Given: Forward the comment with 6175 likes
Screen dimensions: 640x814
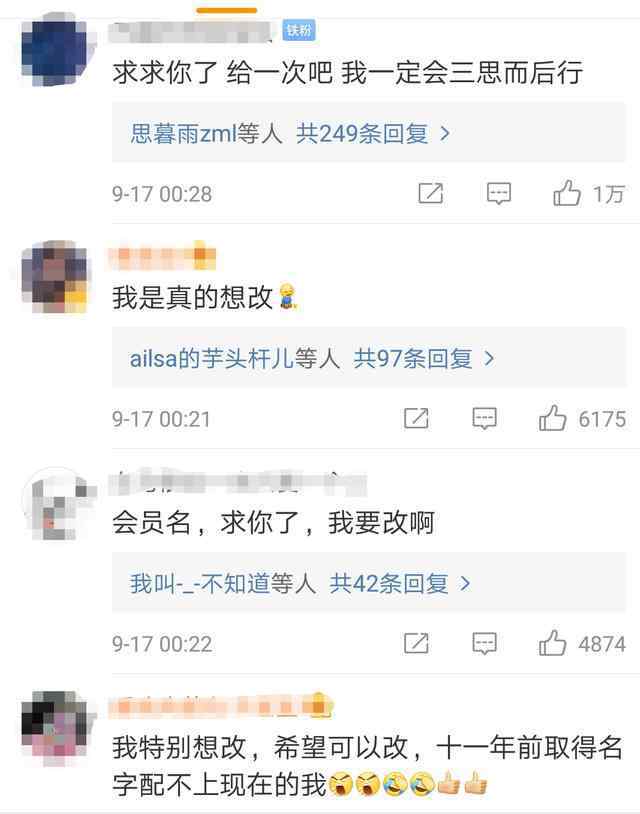Looking at the screenshot, I should click(416, 418).
